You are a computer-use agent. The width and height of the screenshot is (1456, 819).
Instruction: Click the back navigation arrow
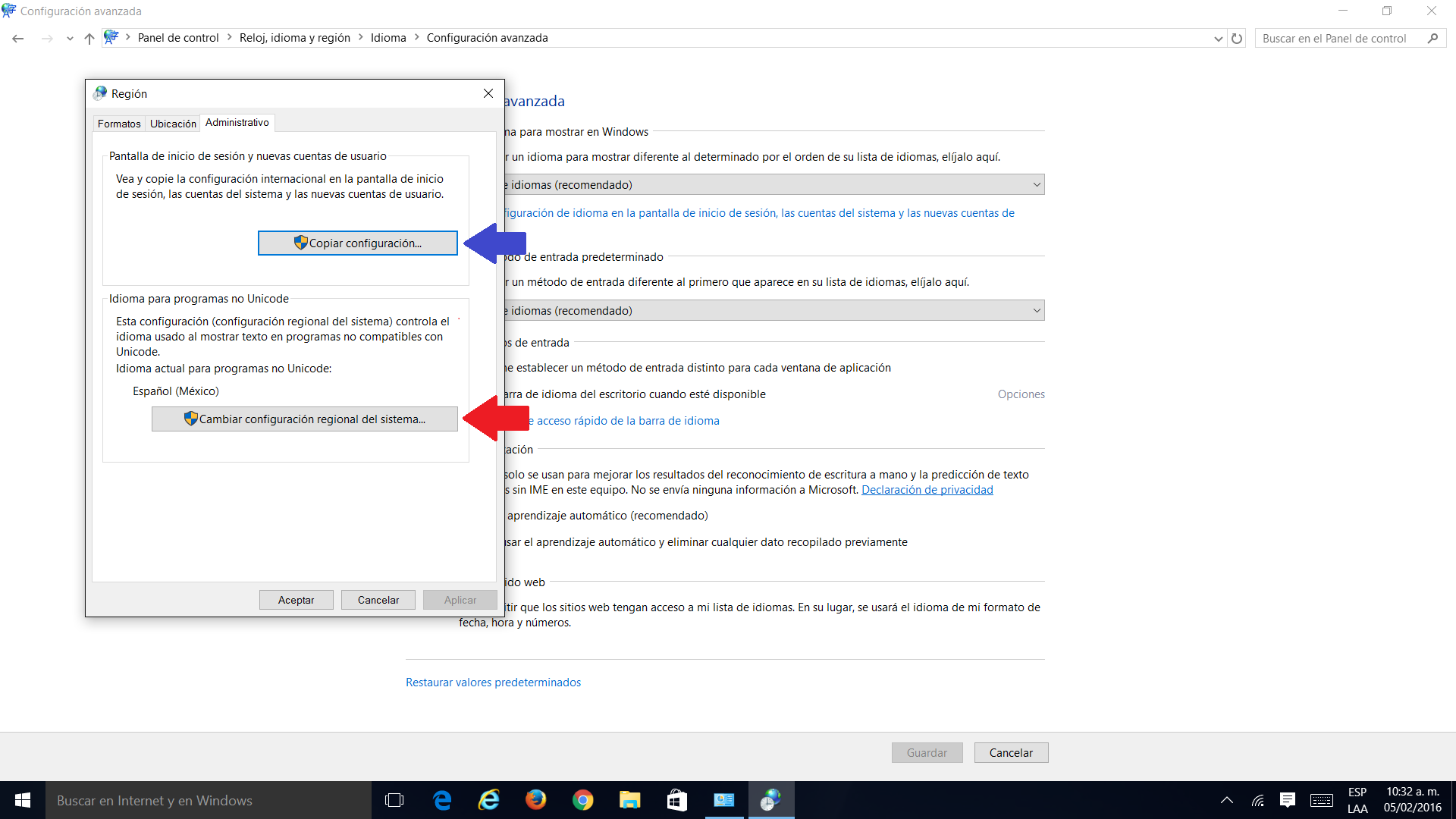point(18,38)
